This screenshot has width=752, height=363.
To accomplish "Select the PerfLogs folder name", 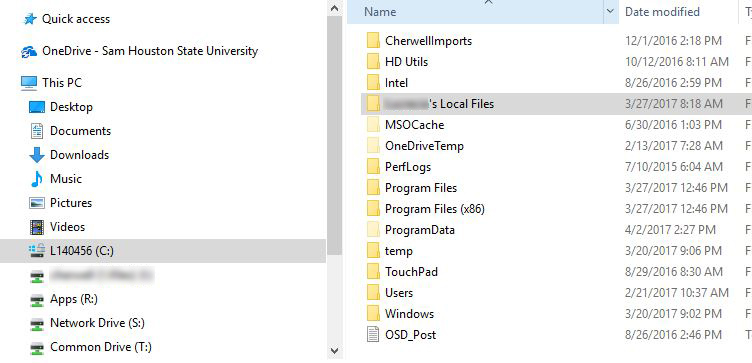I will pos(408,167).
